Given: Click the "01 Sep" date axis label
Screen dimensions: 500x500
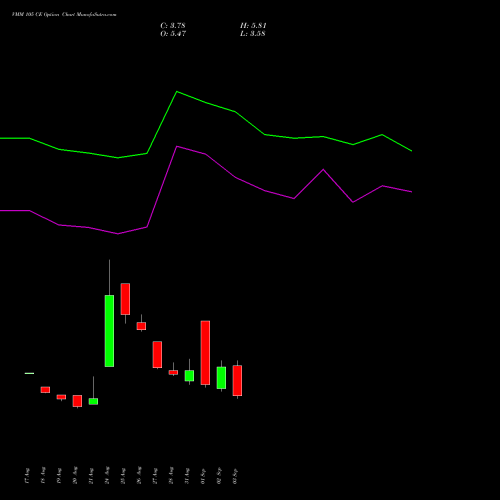Looking at the screenshot, I should (203, 476).
